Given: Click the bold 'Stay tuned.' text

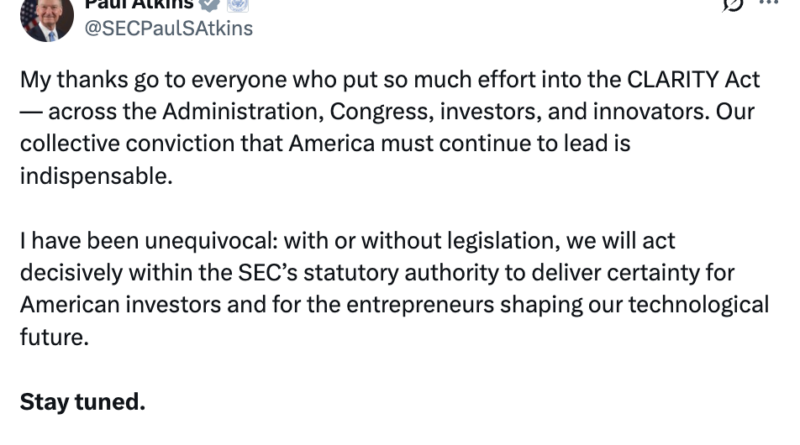Looking at the screenshot, I should coord(83,402).
